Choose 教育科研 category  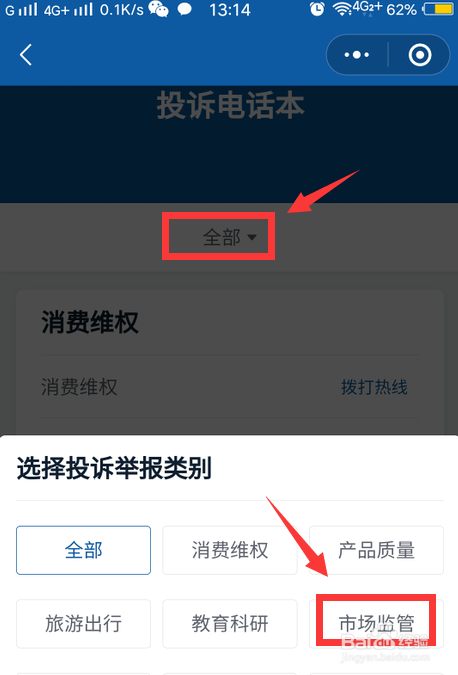(x=230, y=623)
